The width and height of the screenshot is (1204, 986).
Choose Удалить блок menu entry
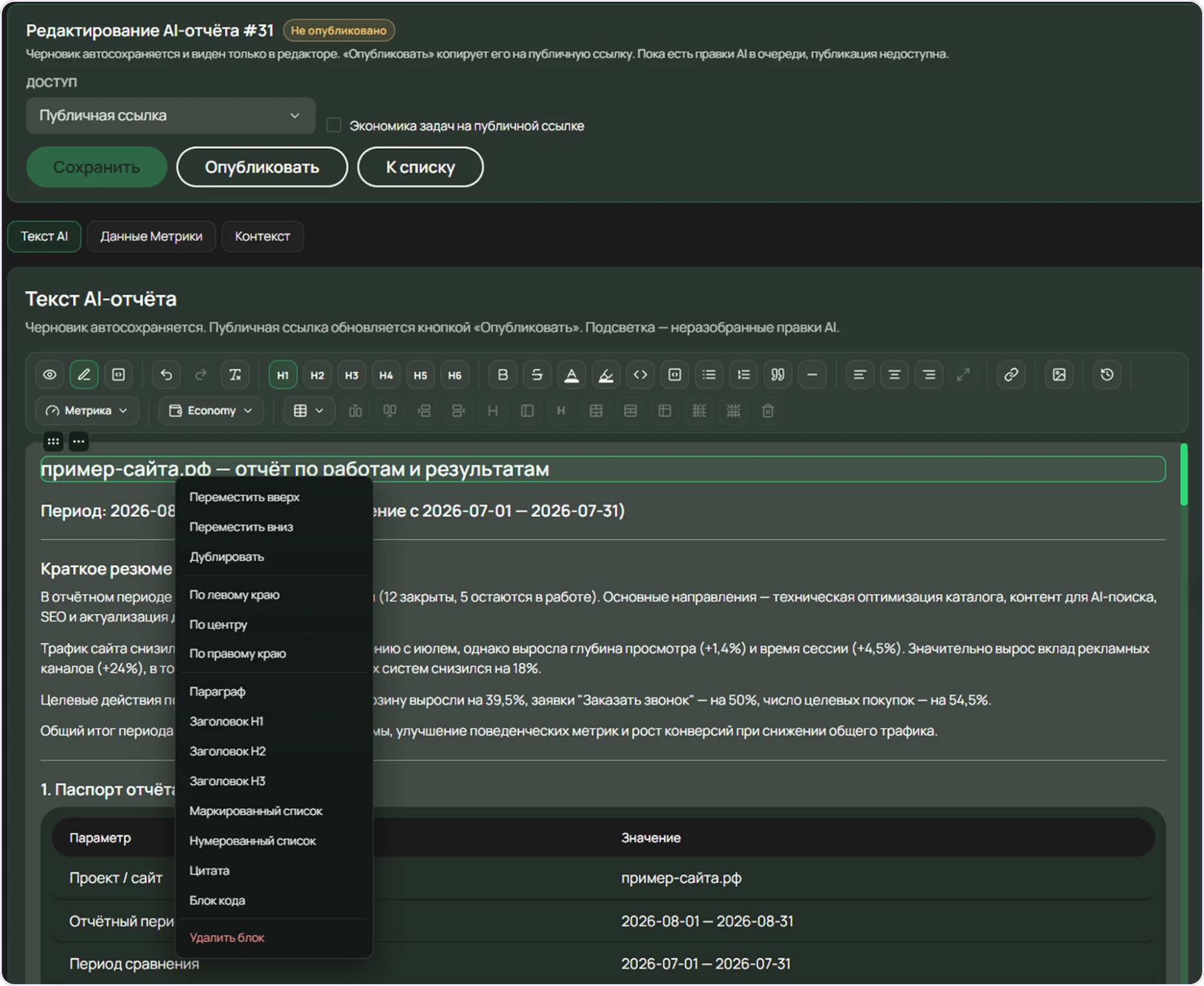click(273, 938)
